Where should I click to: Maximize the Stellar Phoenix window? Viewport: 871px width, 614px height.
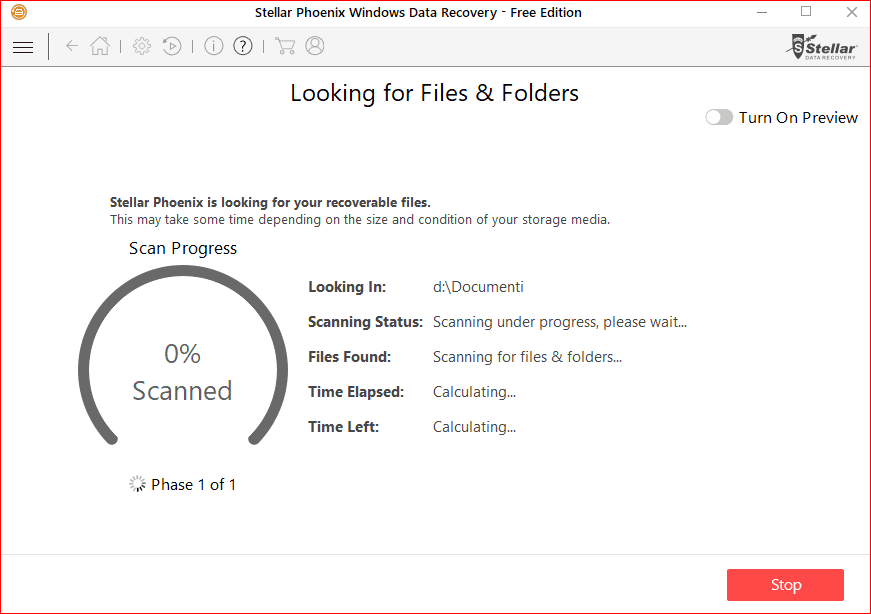coord(806,12)
